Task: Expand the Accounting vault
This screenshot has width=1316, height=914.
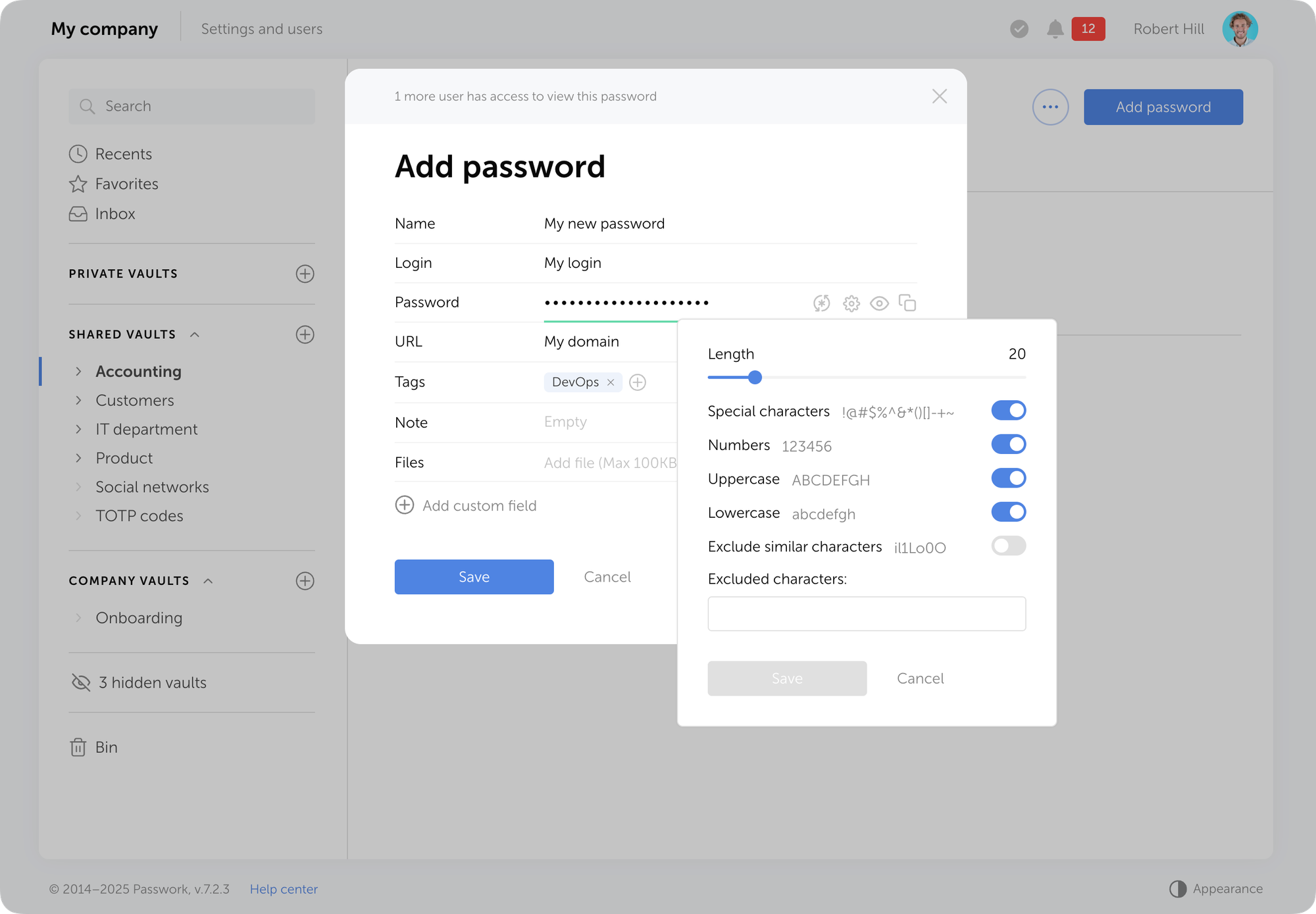Action: click(x=78, y=371)
